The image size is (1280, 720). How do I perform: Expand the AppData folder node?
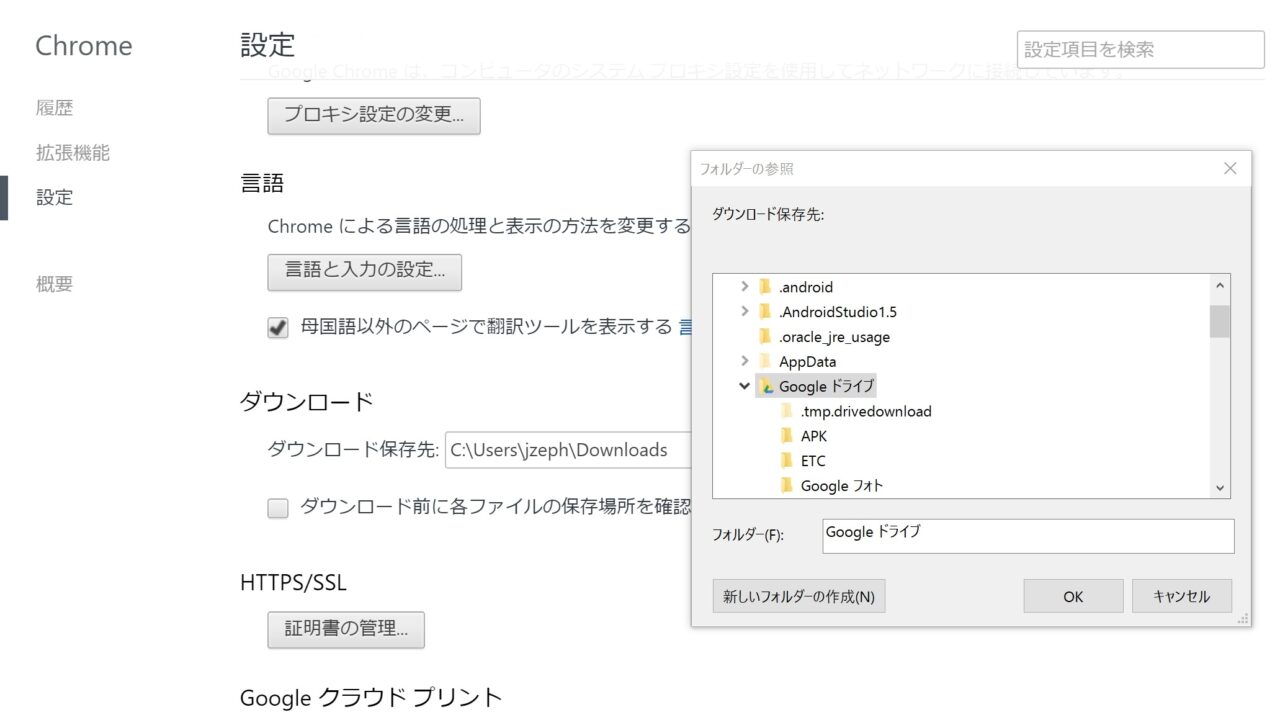click(744, 361)
